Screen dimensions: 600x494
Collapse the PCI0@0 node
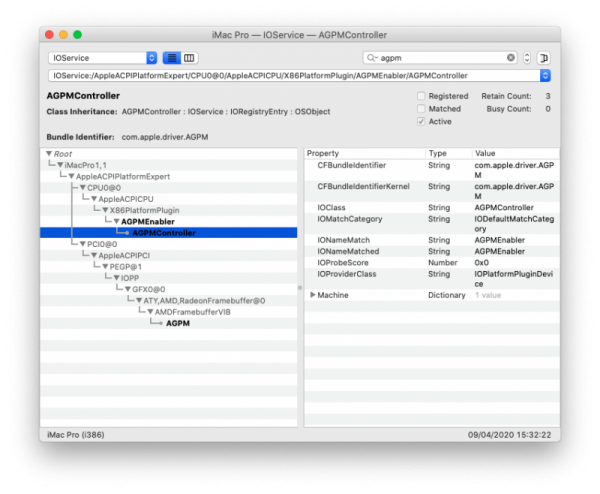click(83, 244)
